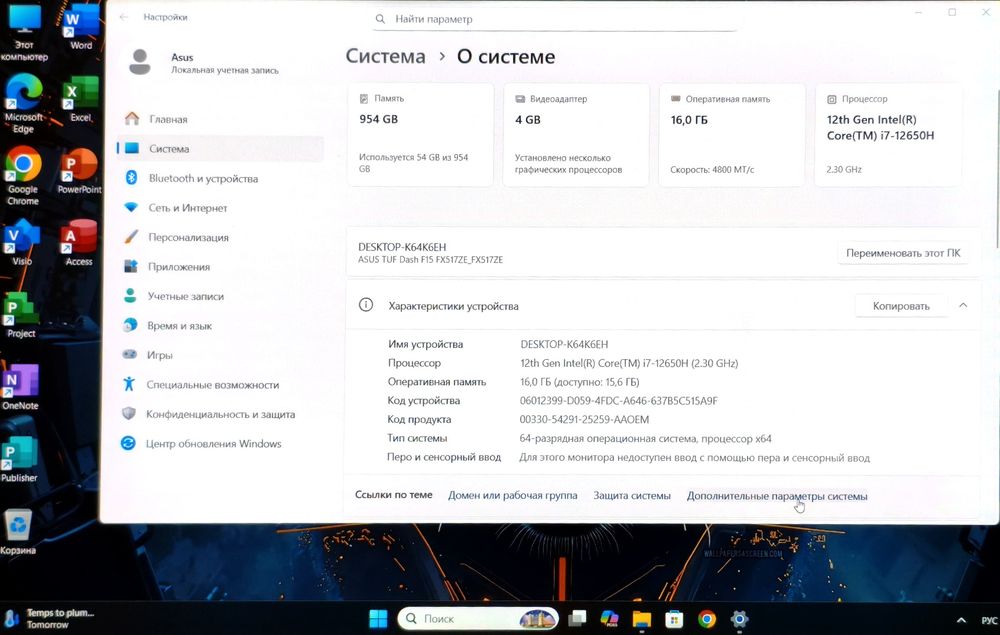Open Project desktop shortcut
Image resolution: width=1000 pixels, height=635 pixels.
21,315
